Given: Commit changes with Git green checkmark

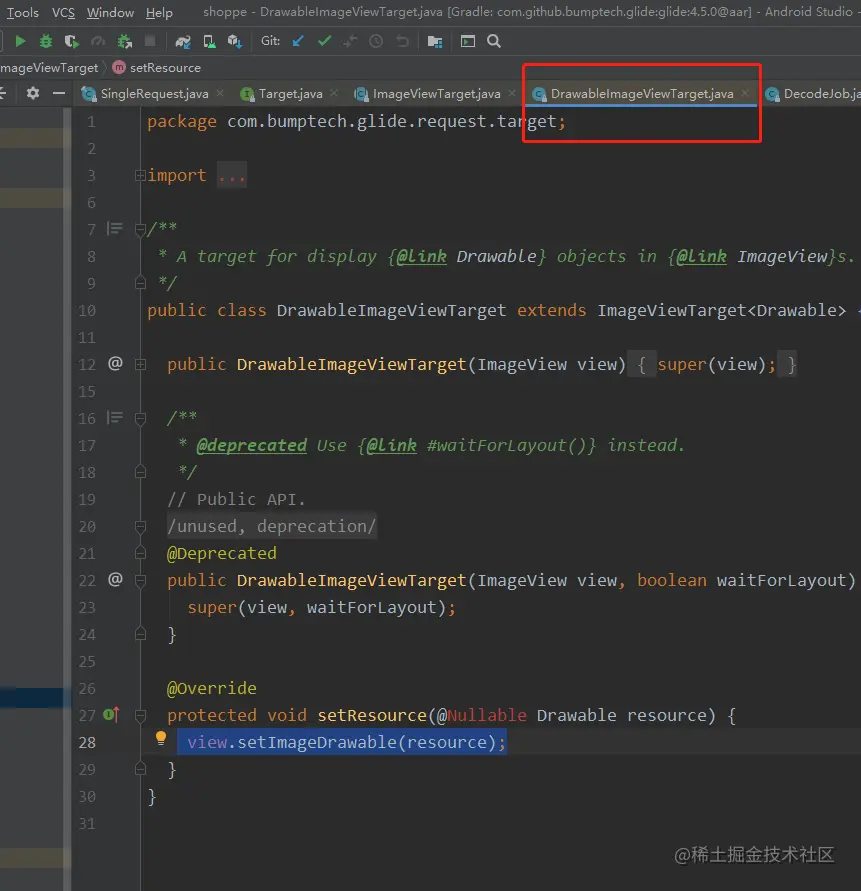Looking at the screenshot, I should [x=325, y=41].
